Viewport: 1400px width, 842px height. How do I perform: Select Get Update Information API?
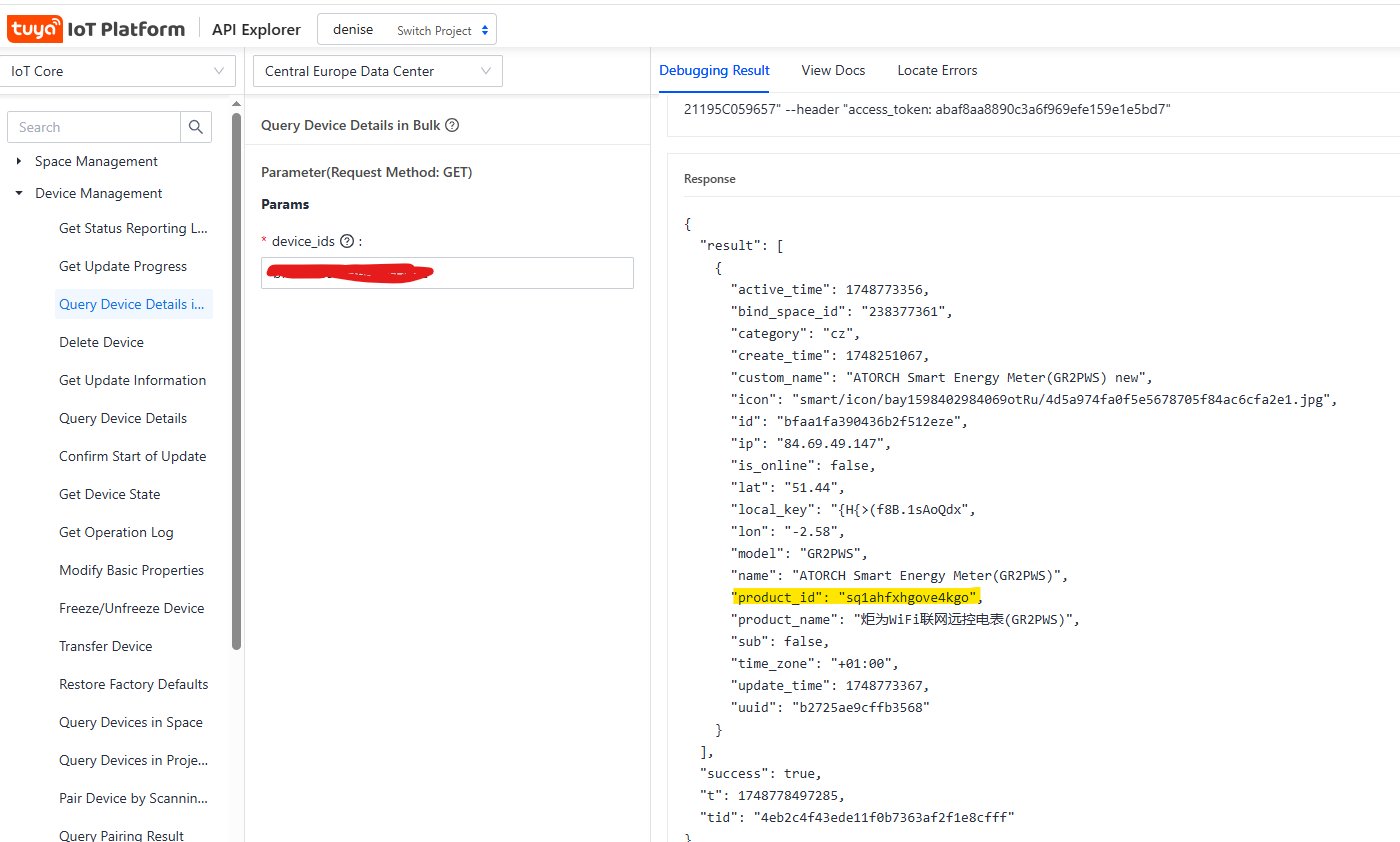pyautogui.click(x=132, y=380)
